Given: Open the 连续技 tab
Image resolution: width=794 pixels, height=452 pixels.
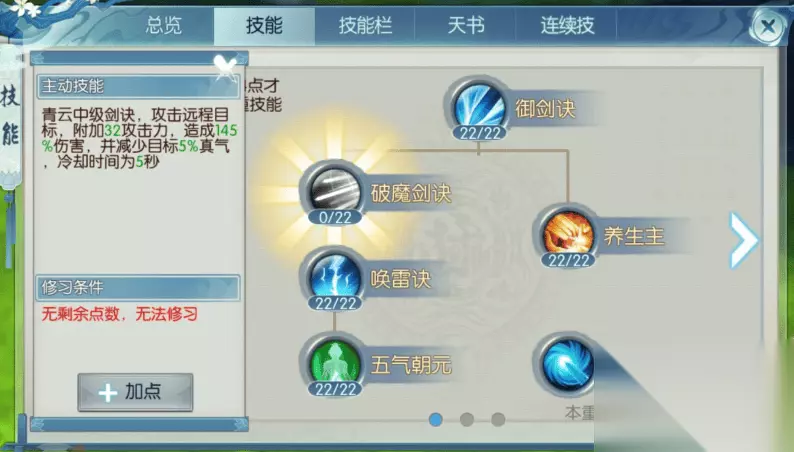Looking at the screenshot, I should tap(567, 25).
